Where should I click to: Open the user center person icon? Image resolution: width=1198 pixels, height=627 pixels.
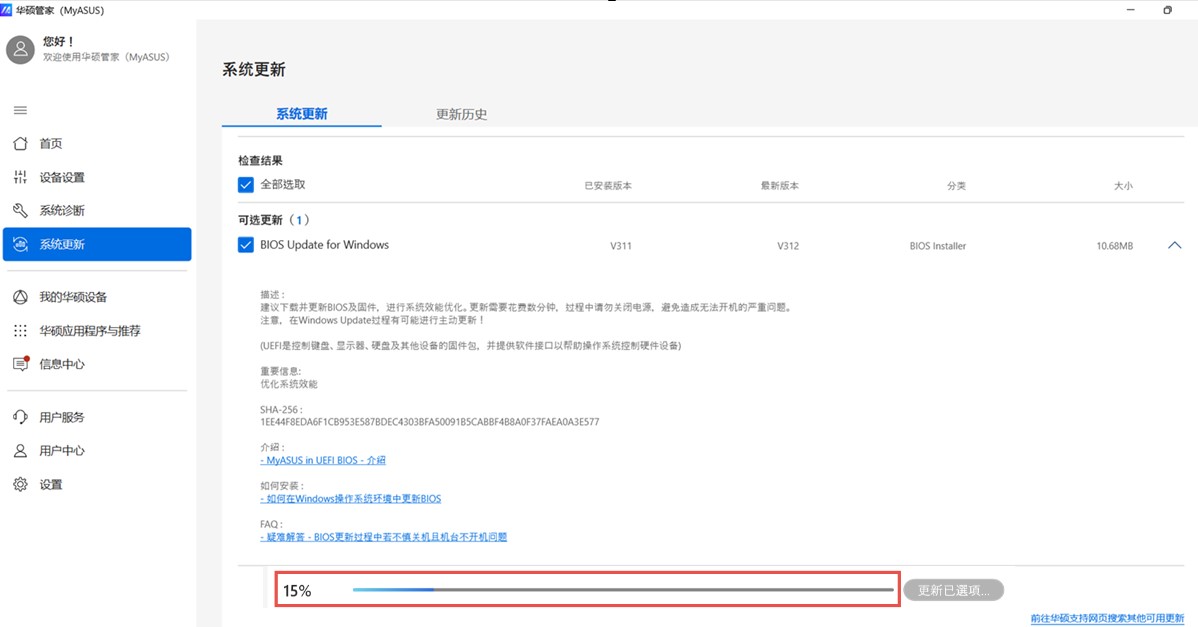point(20,451)
